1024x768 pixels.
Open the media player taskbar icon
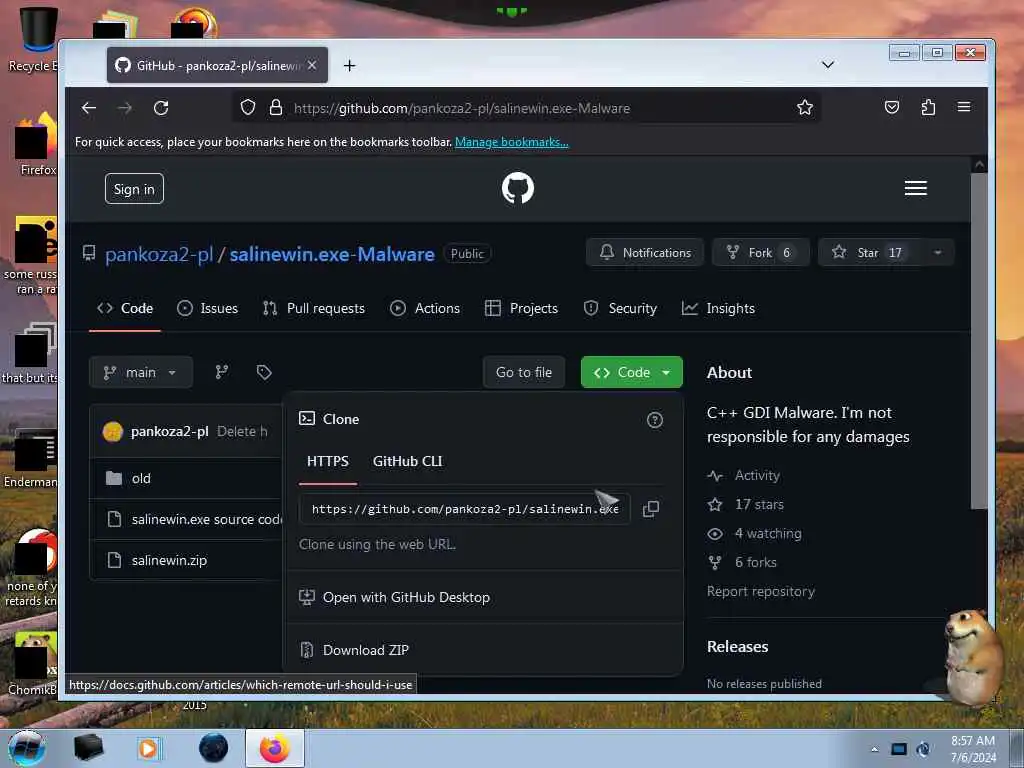tap(148, 748)
